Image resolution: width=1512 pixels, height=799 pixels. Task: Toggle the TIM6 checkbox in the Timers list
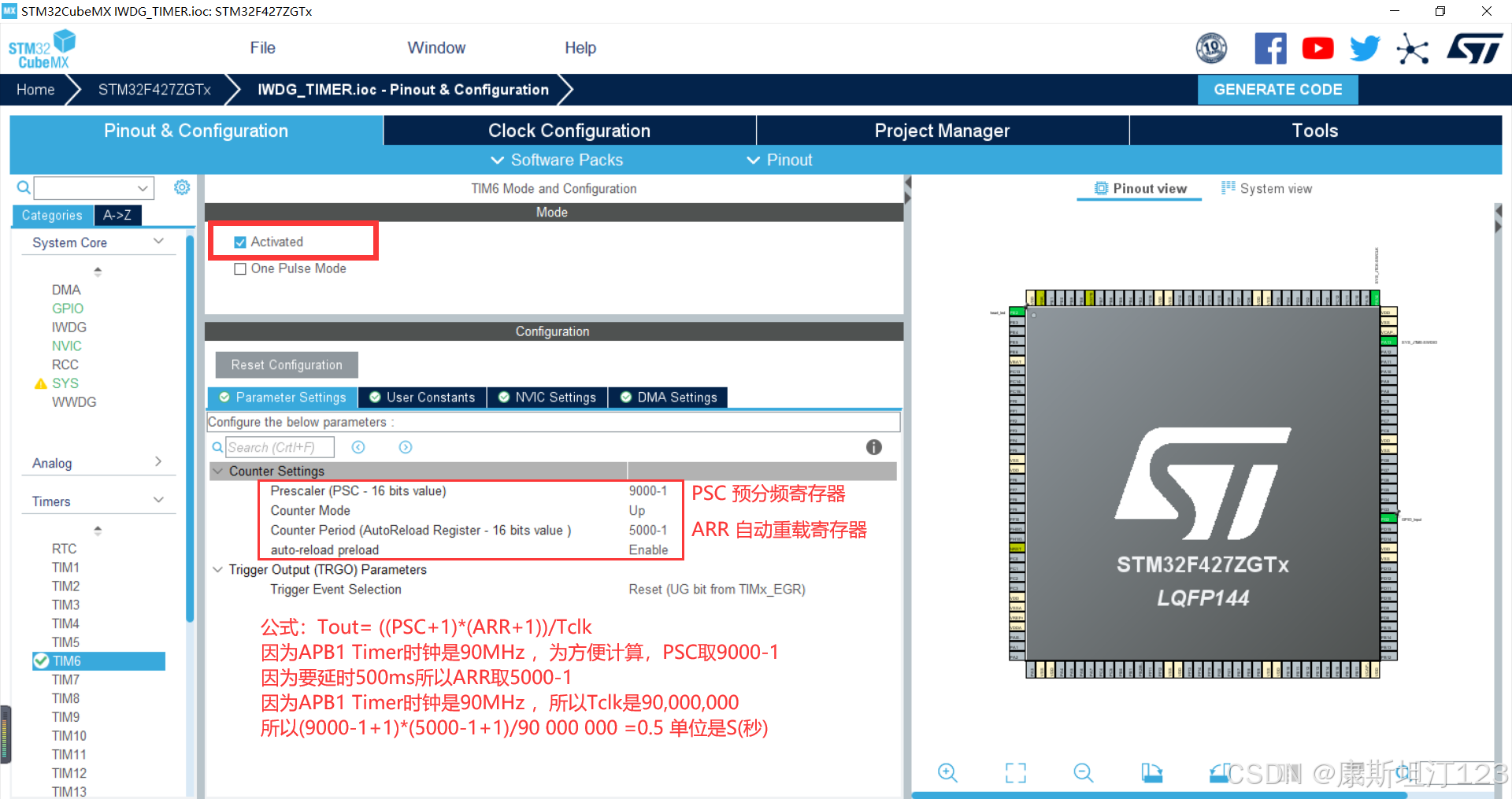[x=42, y=660]
